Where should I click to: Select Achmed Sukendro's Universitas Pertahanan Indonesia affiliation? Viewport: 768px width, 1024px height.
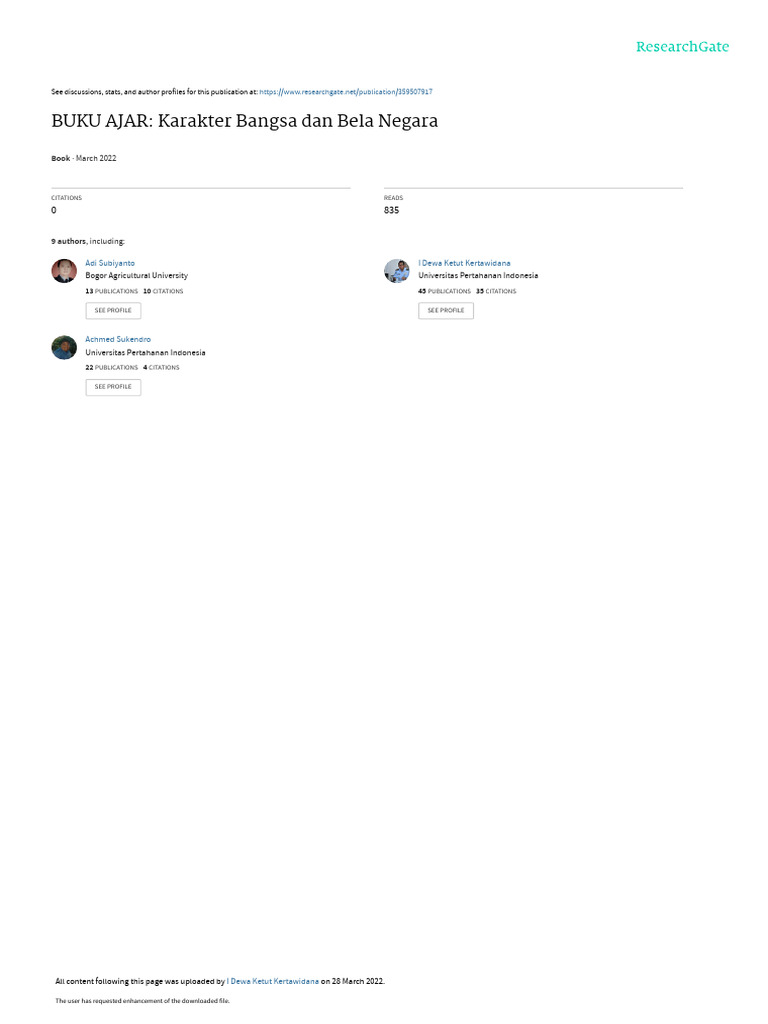click(x=145, y=353)
